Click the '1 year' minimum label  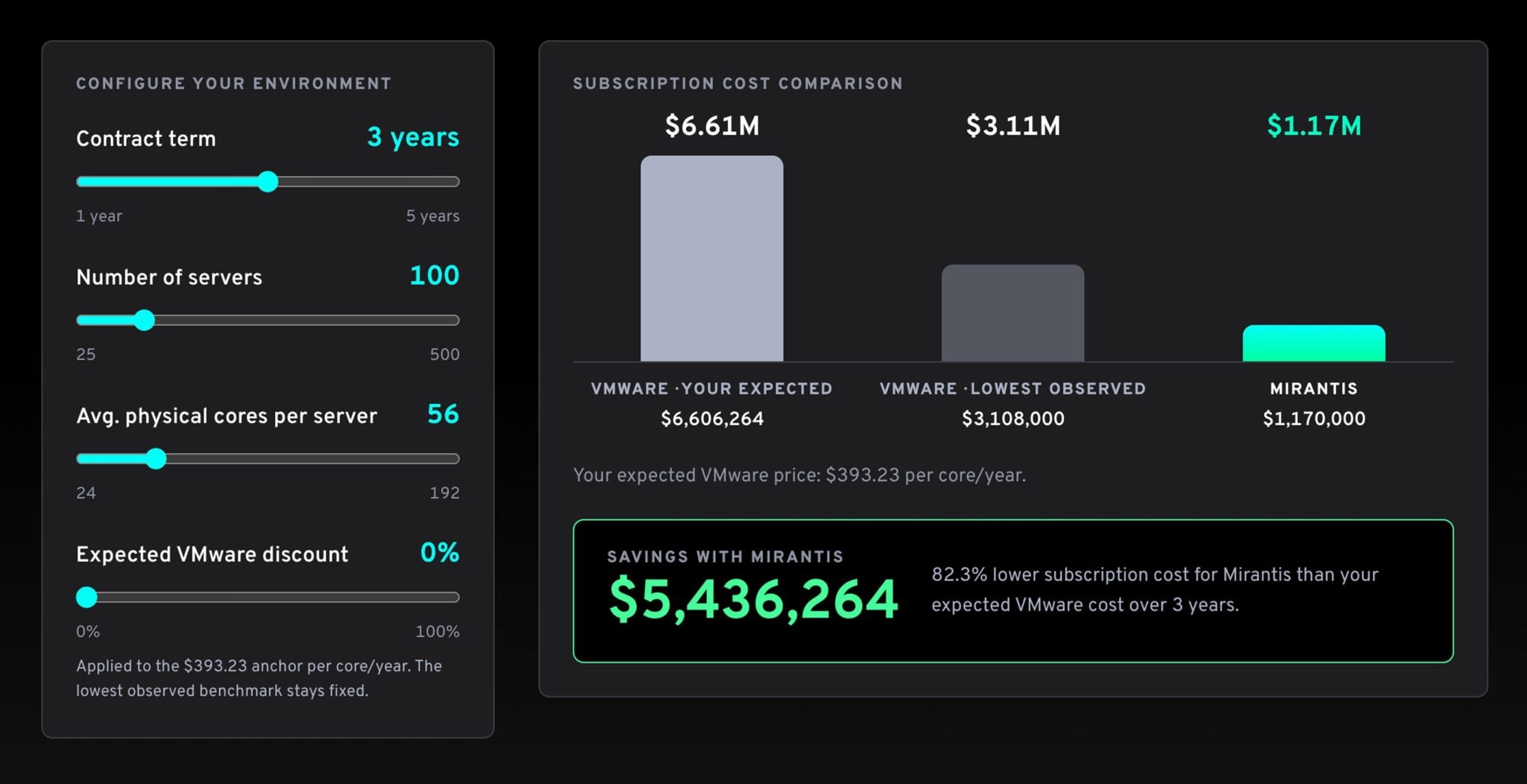99,215
